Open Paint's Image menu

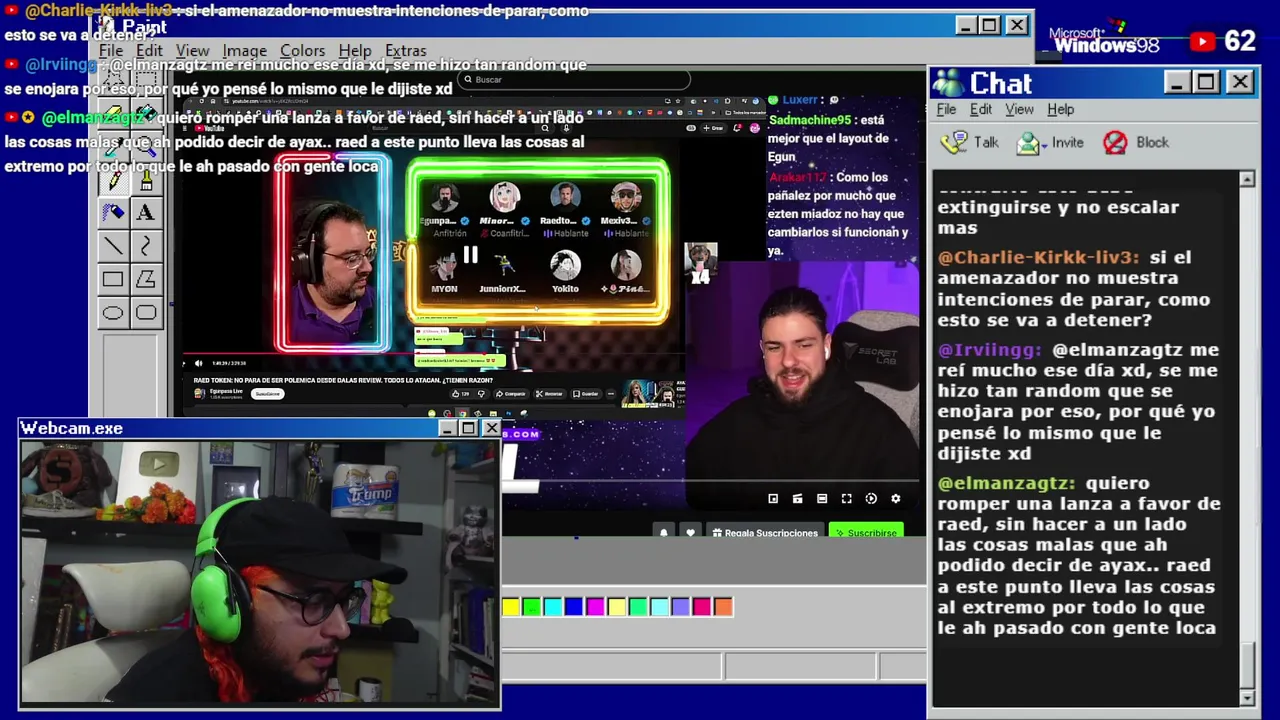[245, 50]
